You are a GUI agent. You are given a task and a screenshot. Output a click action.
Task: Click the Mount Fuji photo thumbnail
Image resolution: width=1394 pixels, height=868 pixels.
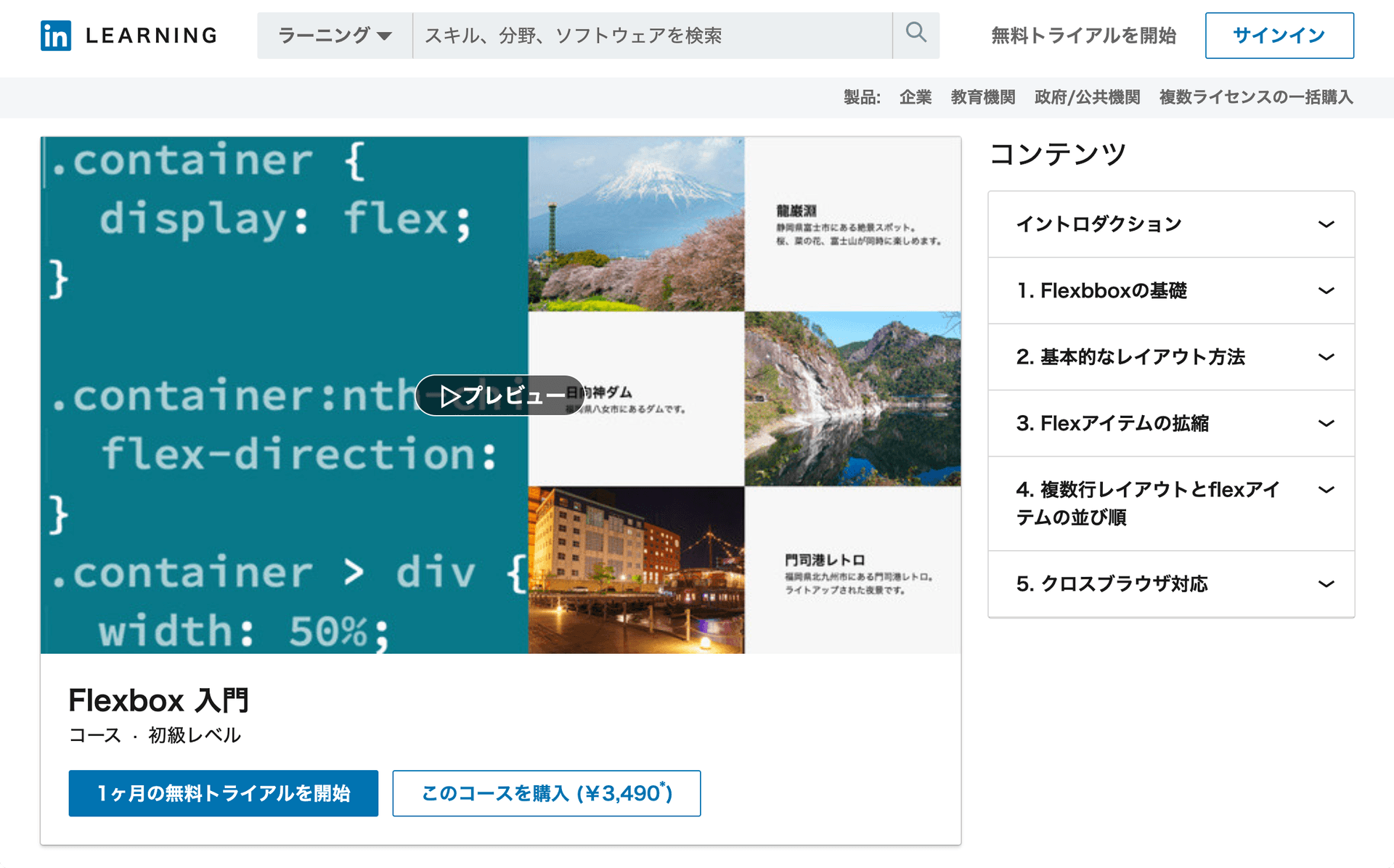[636, 224]
